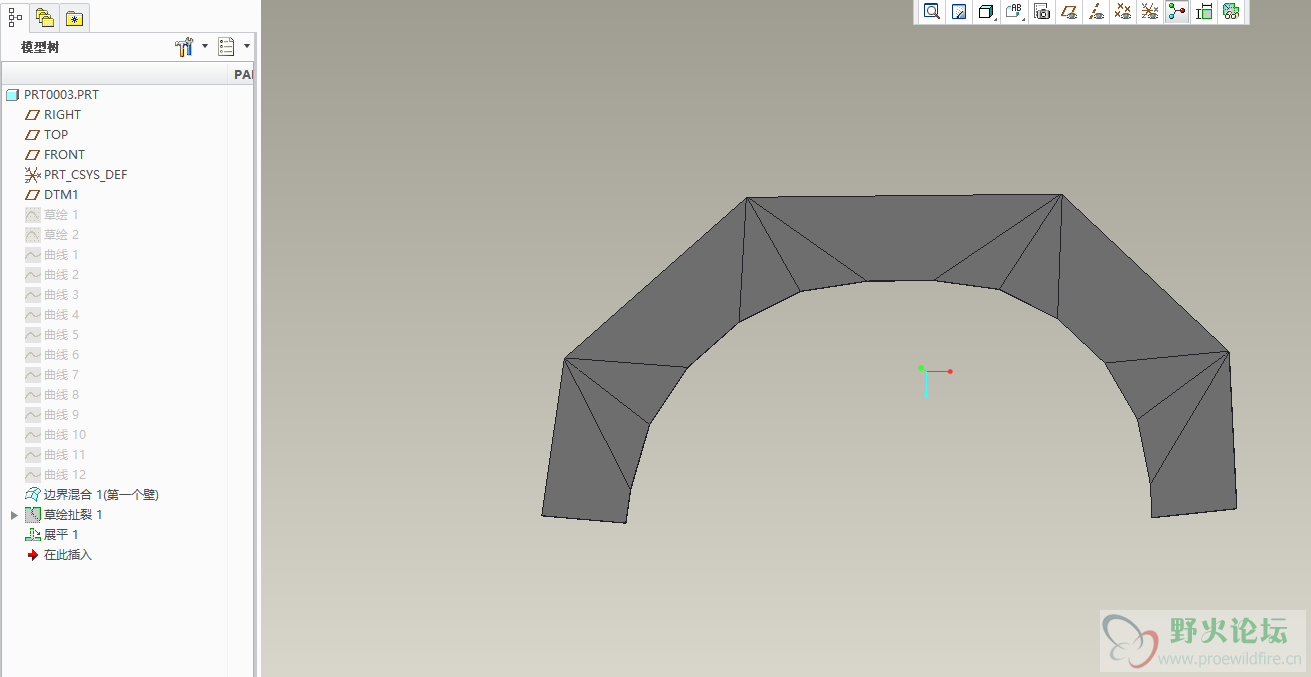Select 草绘 1 sketch feature
The image size is (1311, 677).
coord(61,215)
